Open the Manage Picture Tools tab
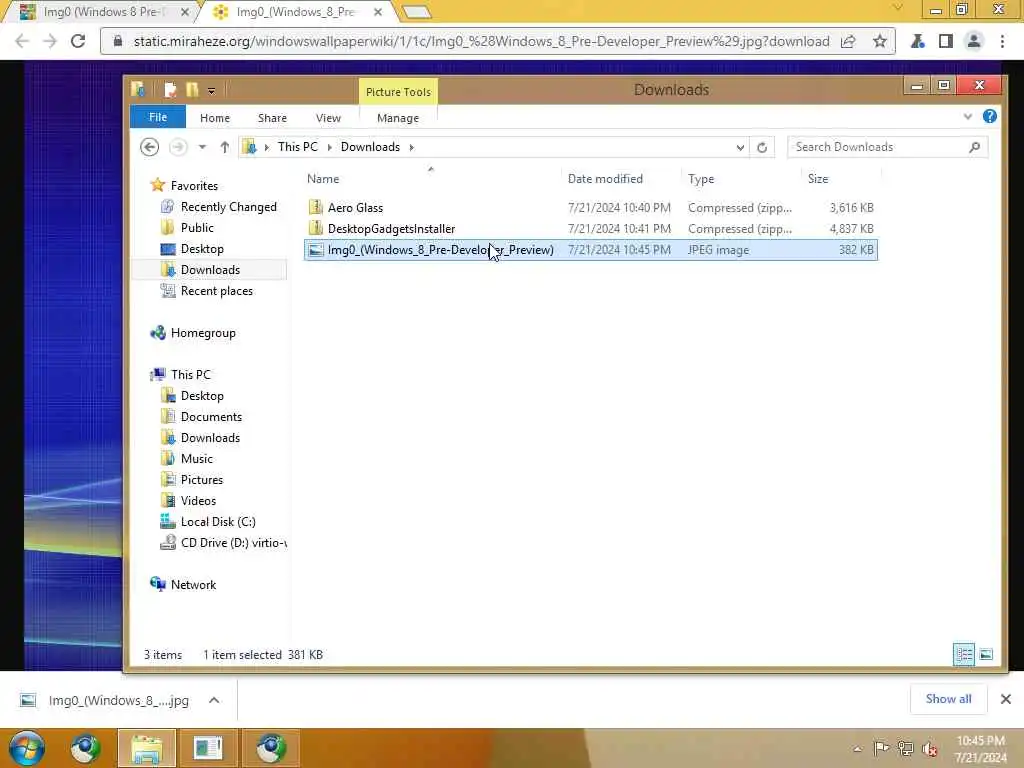The image size is (1024, 768). tap(398, 118)
